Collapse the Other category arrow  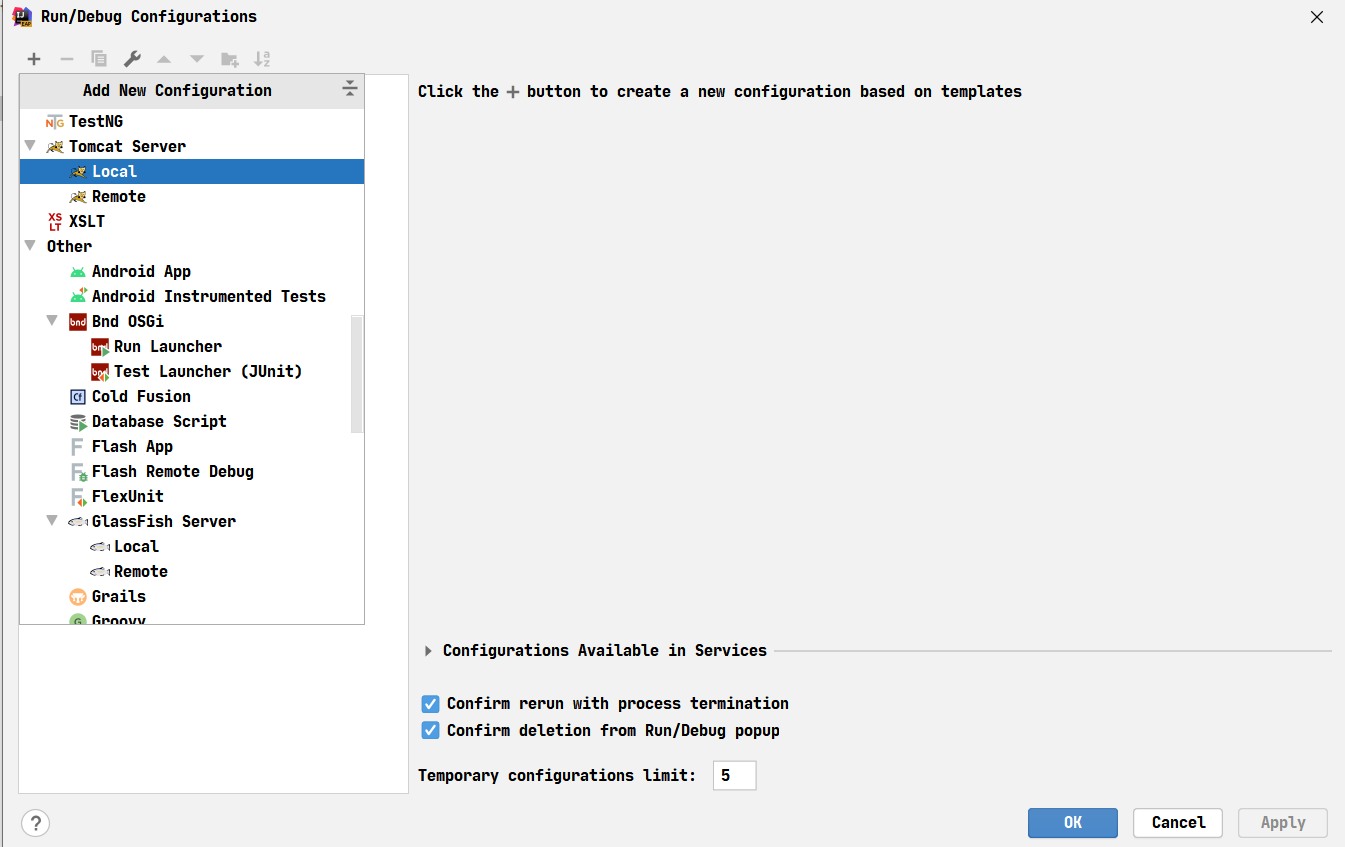pyautogui.click(x=30, y=246)
